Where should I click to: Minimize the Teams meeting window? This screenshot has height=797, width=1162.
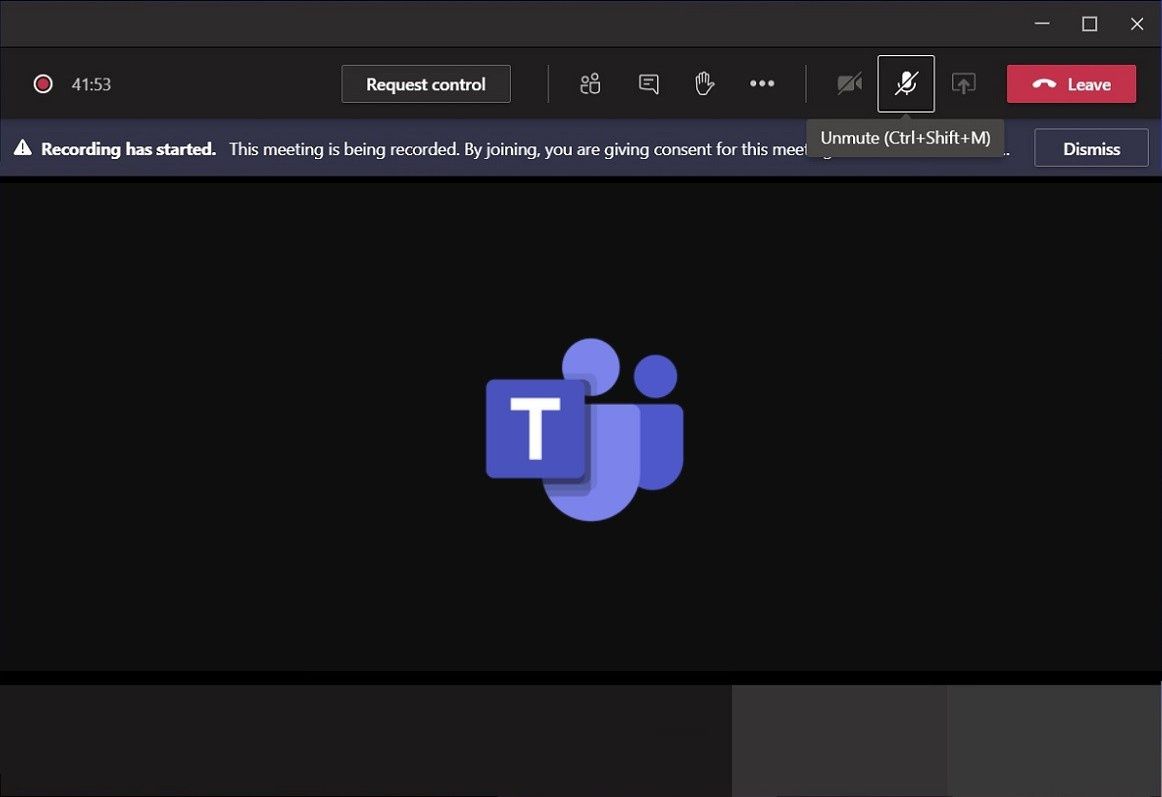[x=1042, y=24]
